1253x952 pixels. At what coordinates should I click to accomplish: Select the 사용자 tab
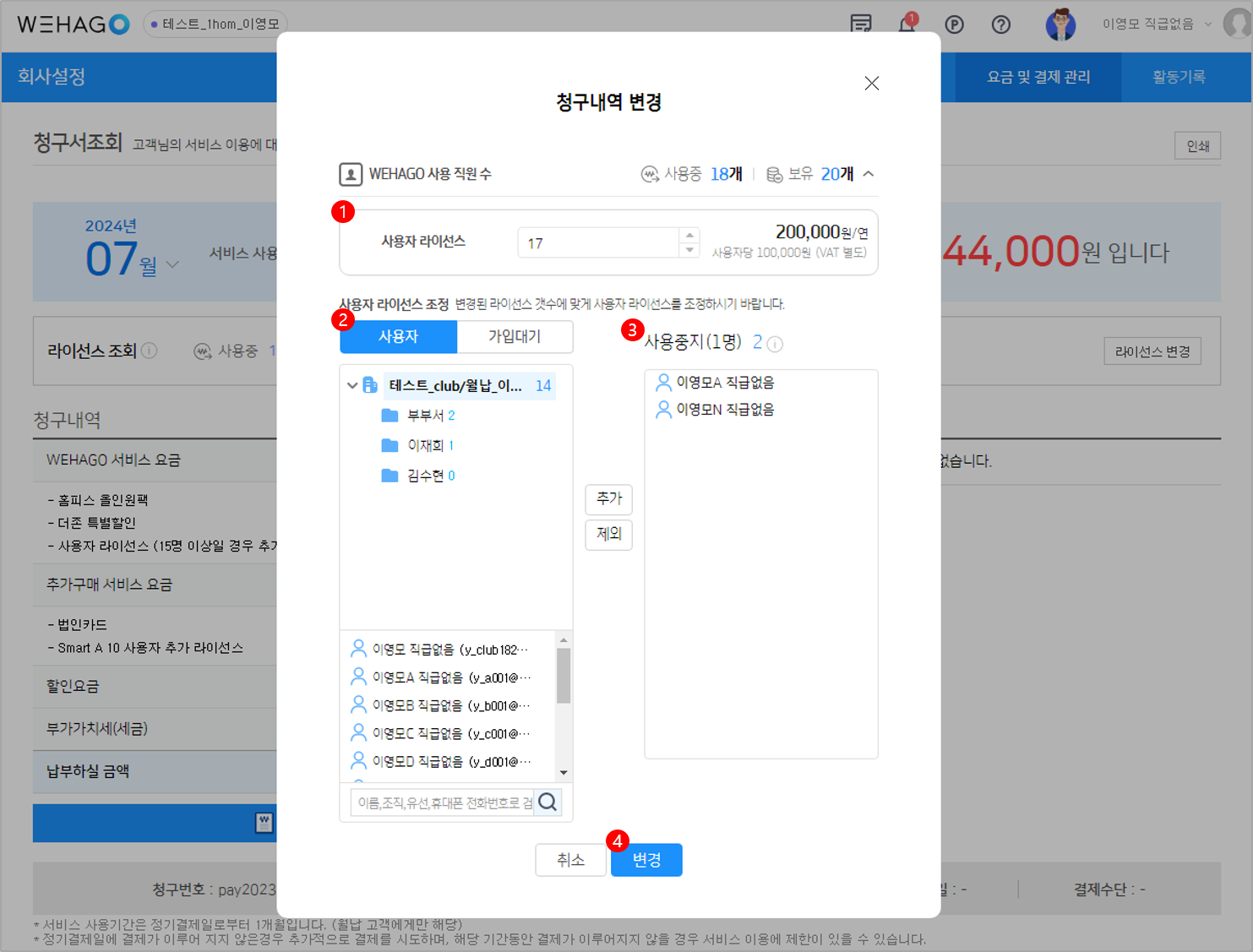coord(398,336)
